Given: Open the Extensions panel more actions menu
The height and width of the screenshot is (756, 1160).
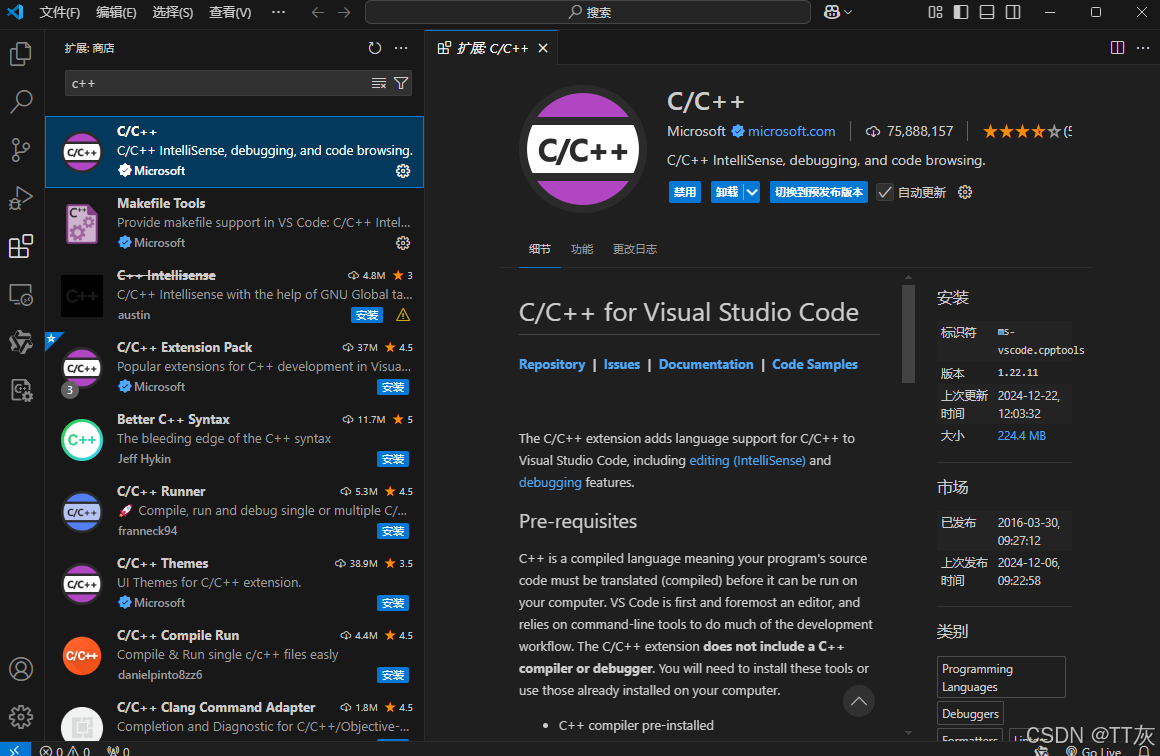Looking at the screenshot, I should (x=401, y=47).
